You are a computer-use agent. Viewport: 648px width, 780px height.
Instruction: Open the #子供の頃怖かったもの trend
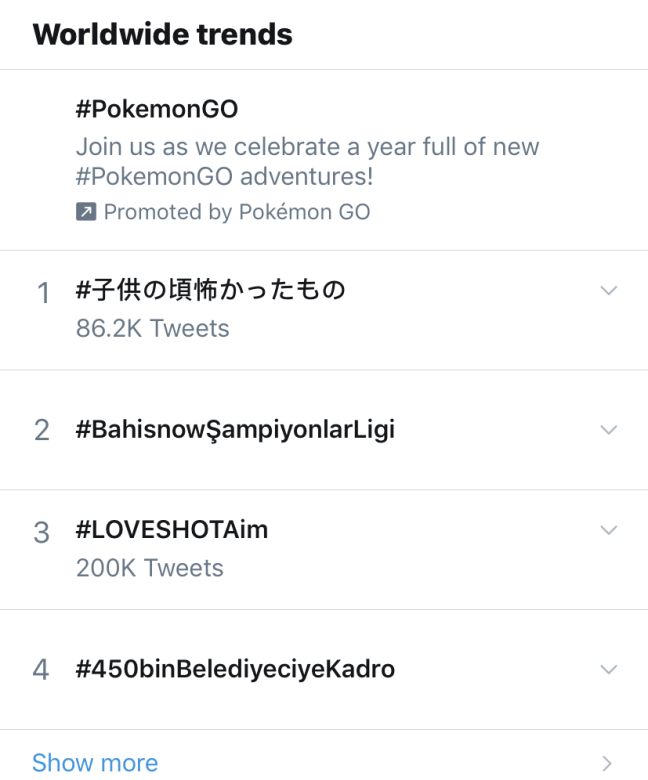210,290
